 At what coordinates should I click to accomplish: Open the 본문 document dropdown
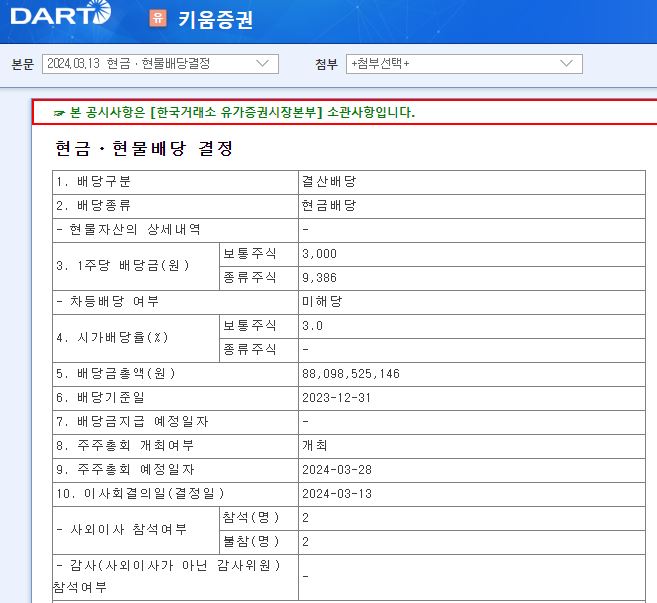pyautogui.click(x=160, y=64)
